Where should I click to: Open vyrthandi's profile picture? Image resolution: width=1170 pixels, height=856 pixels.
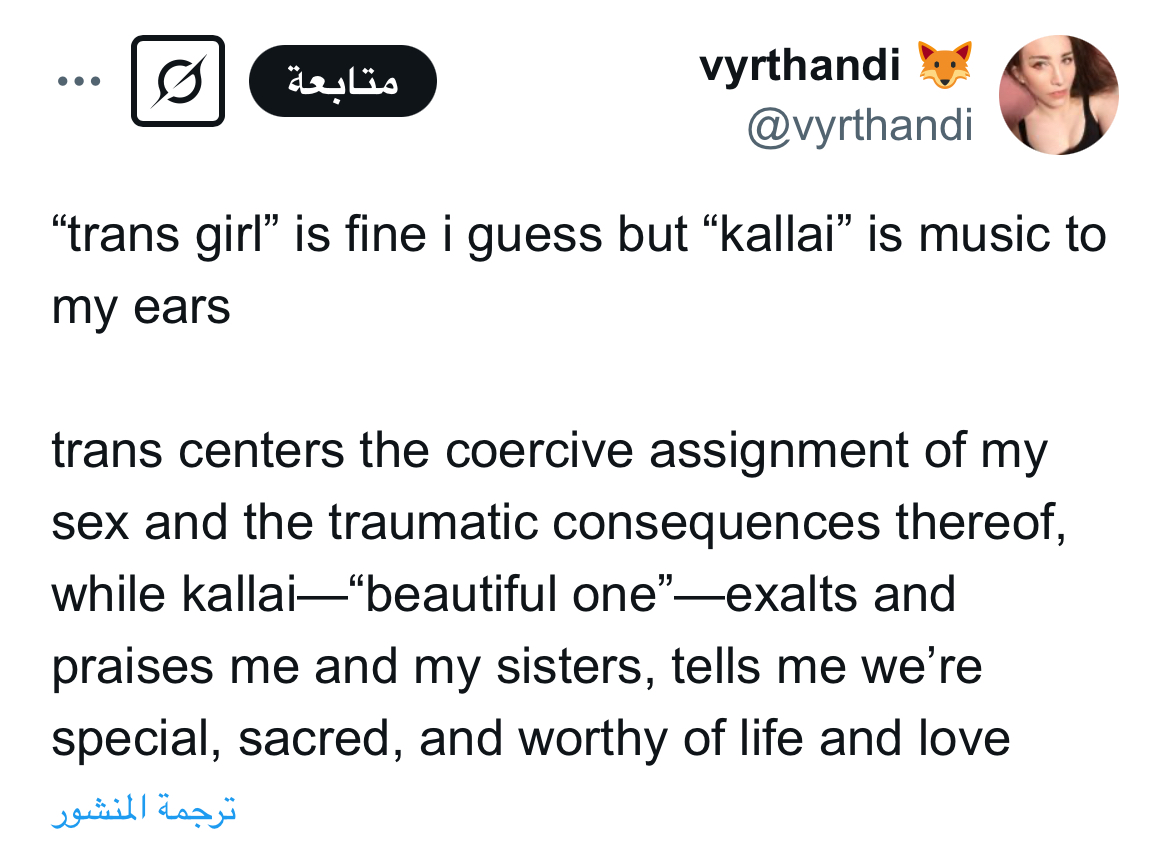click(x=1059, y=95)
